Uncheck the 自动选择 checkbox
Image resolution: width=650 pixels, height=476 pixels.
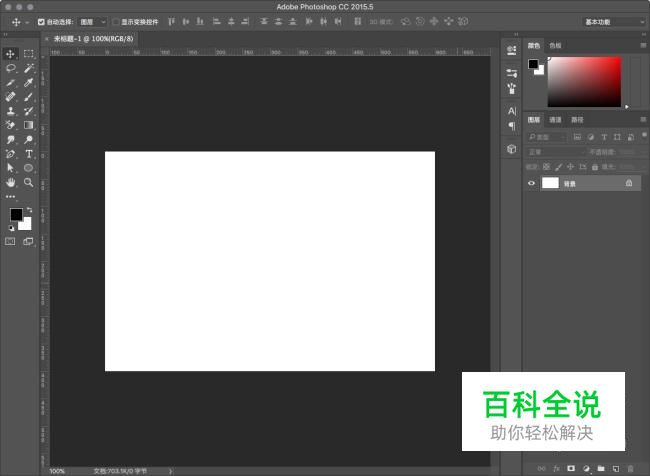click(x=41, y=21)
